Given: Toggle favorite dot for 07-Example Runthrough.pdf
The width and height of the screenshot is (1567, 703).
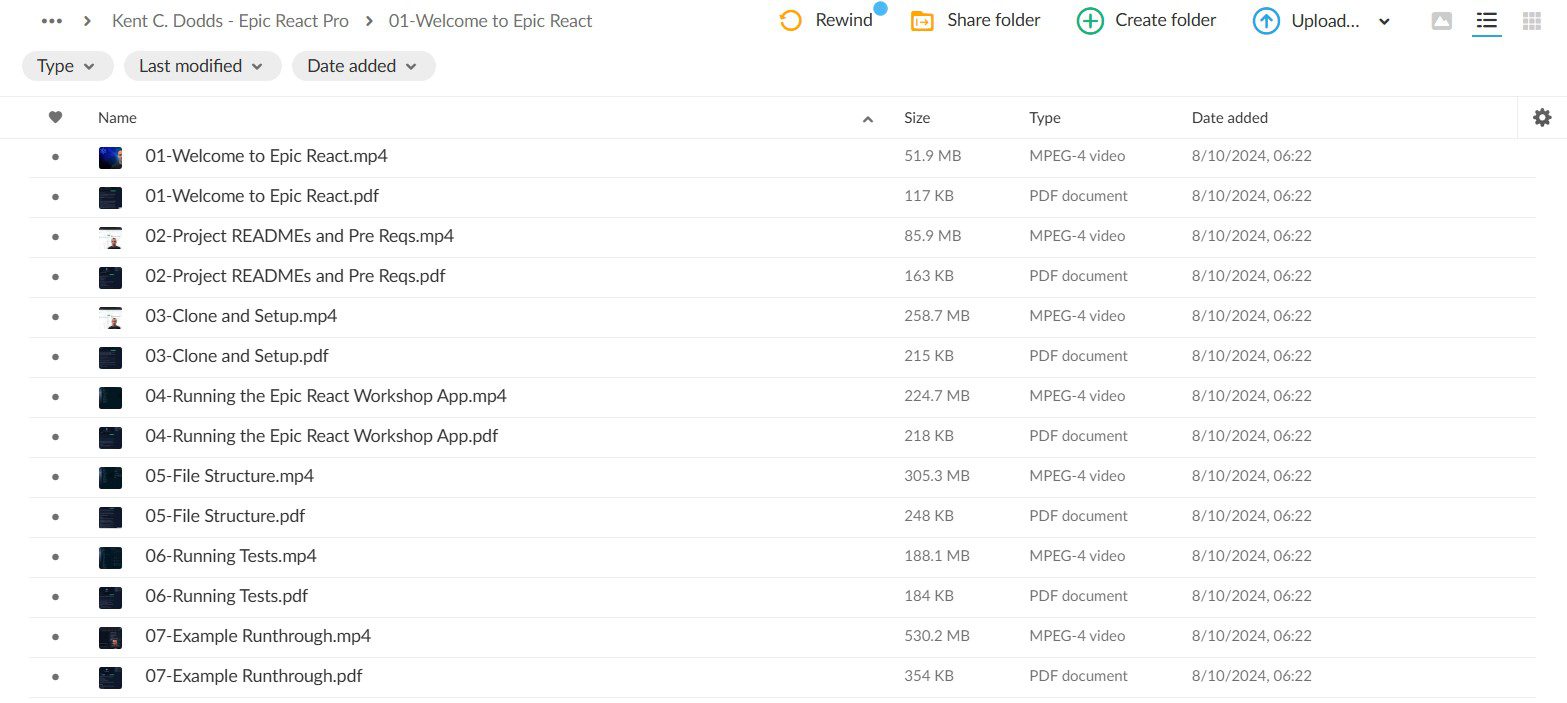Looking at the screenshot, I should [55, 677].
